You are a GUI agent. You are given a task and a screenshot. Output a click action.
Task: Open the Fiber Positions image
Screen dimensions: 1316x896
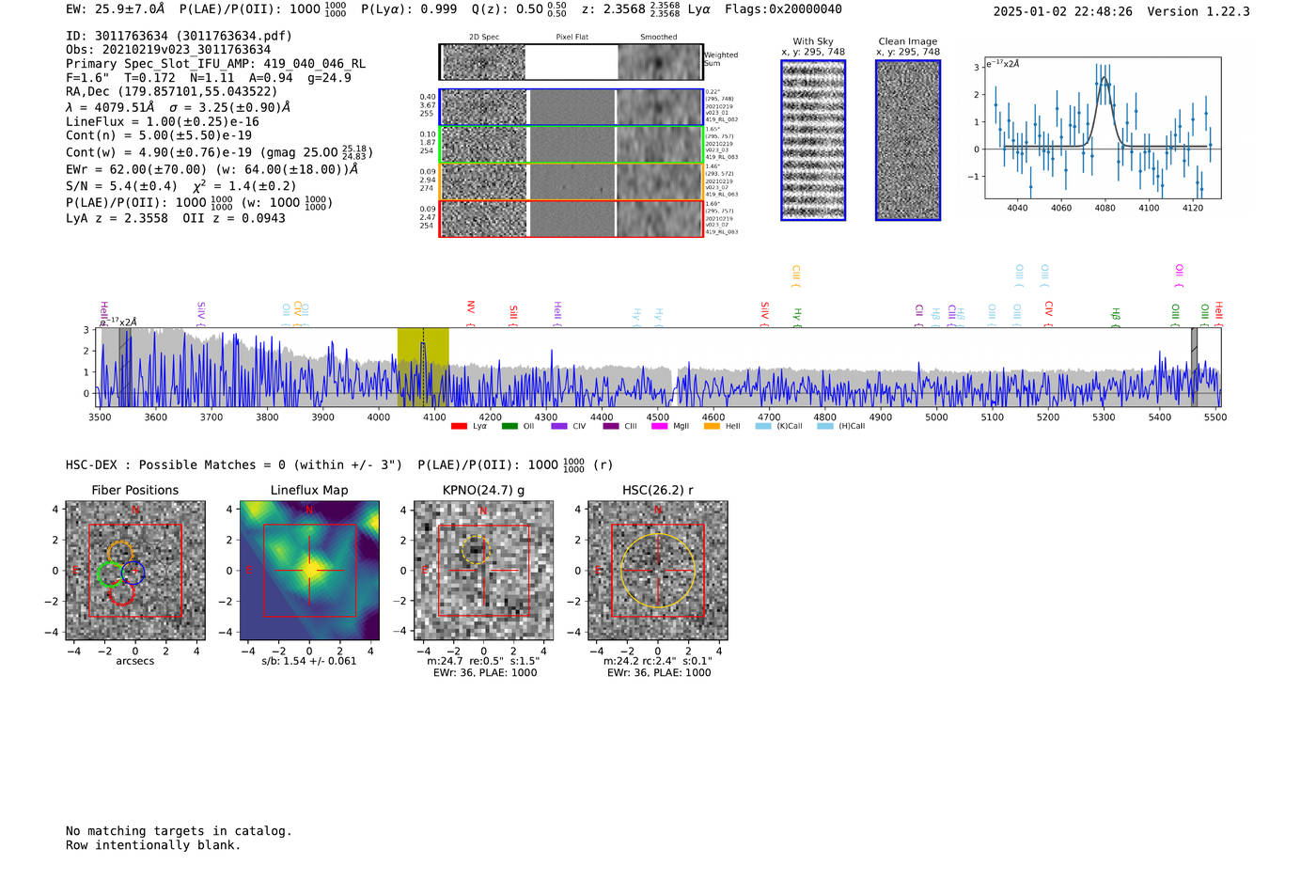(135, 571)
